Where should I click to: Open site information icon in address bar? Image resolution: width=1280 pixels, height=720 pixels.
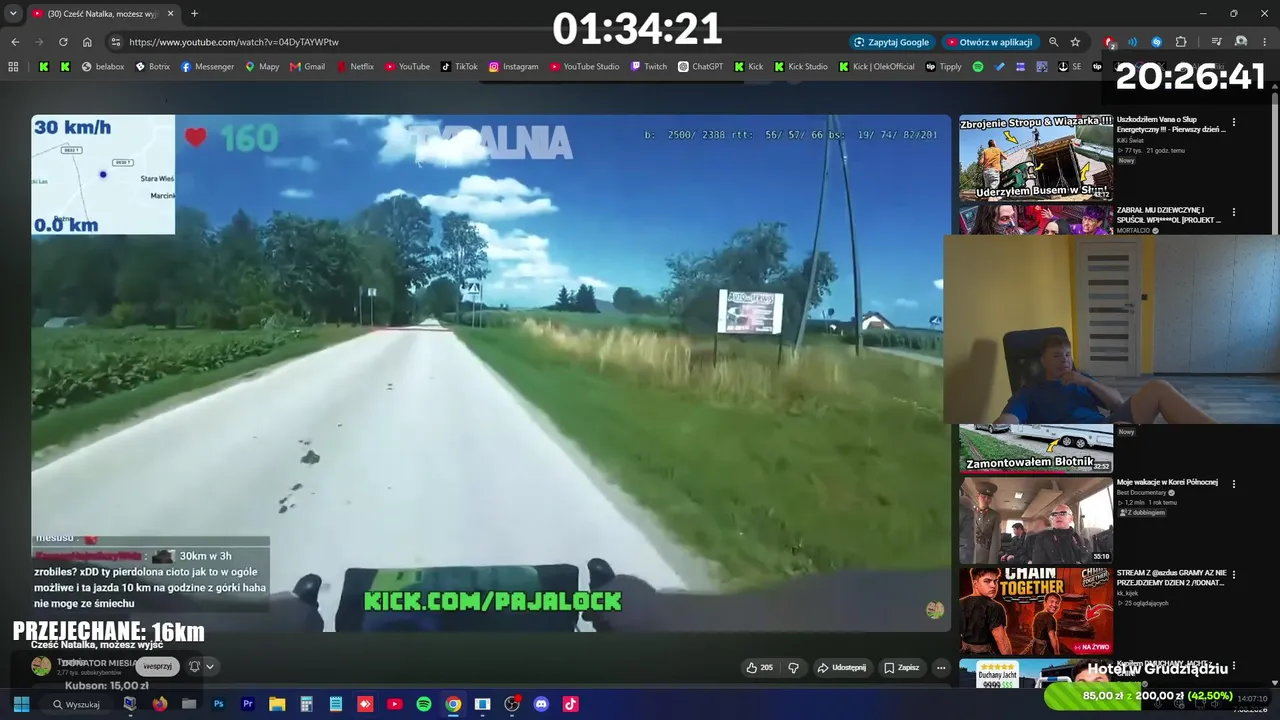tap(116, 42)
